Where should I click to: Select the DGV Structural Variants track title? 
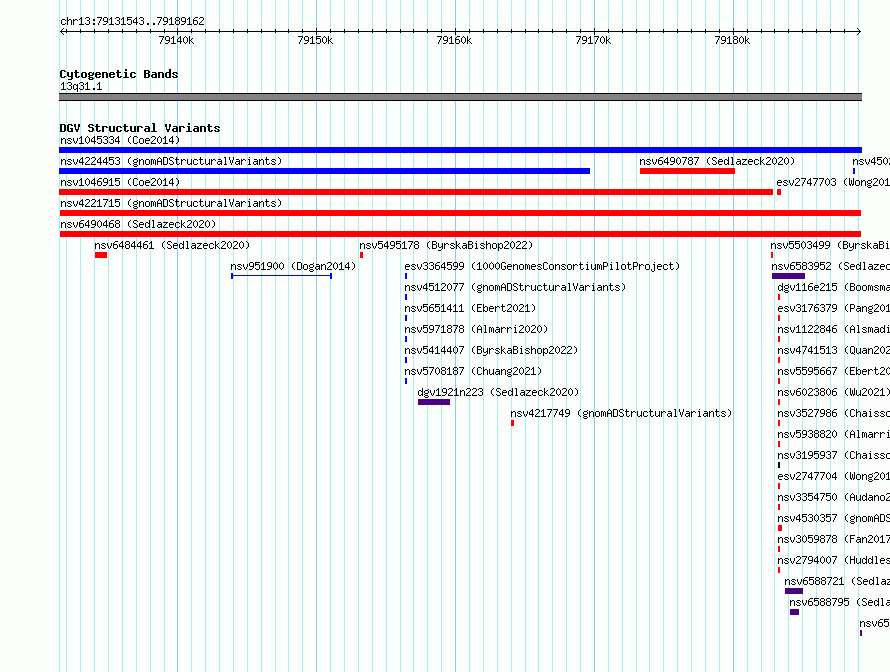(140, 128)
